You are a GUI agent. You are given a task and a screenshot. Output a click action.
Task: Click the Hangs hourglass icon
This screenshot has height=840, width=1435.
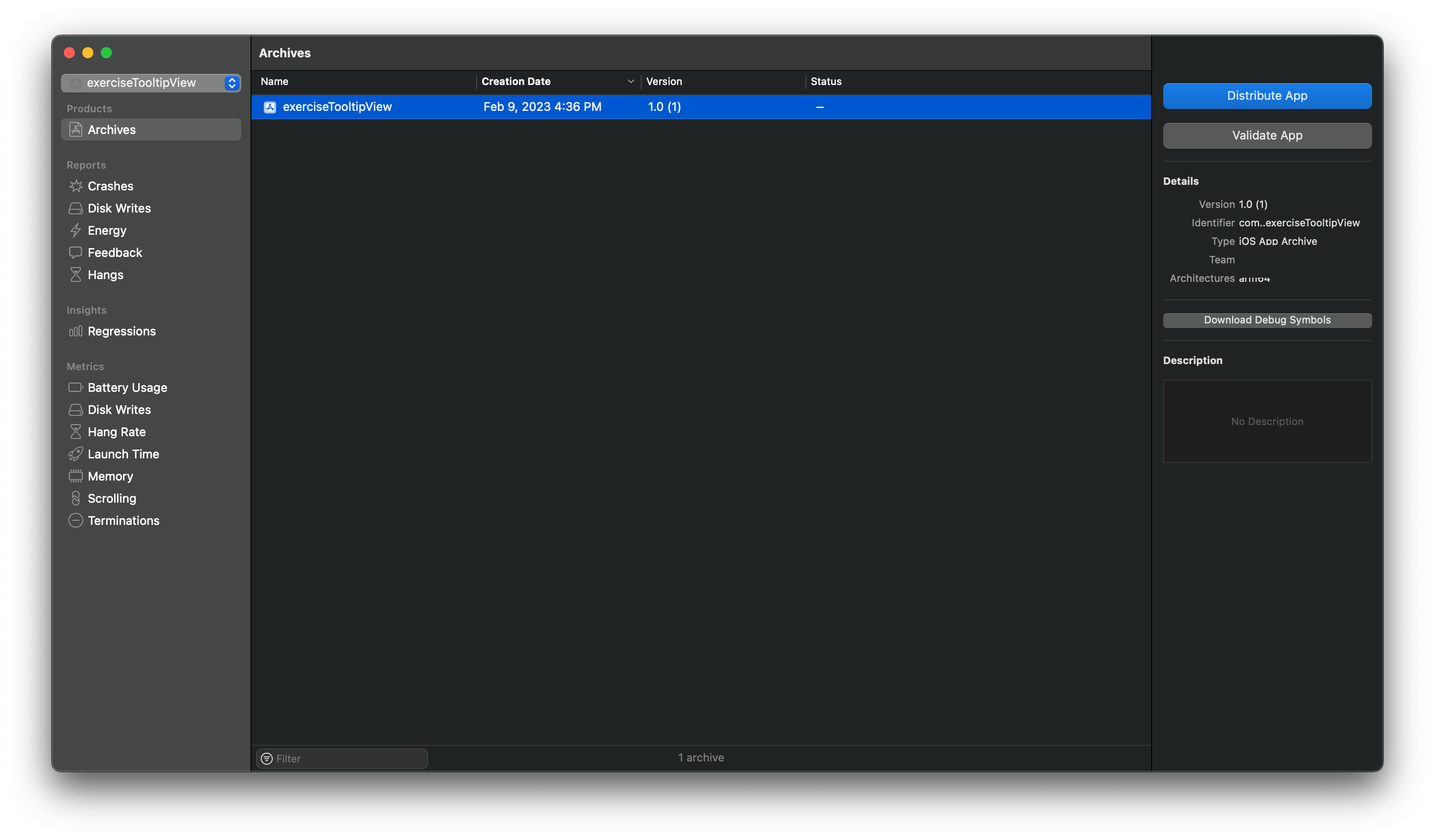click(x=75, y=275)
